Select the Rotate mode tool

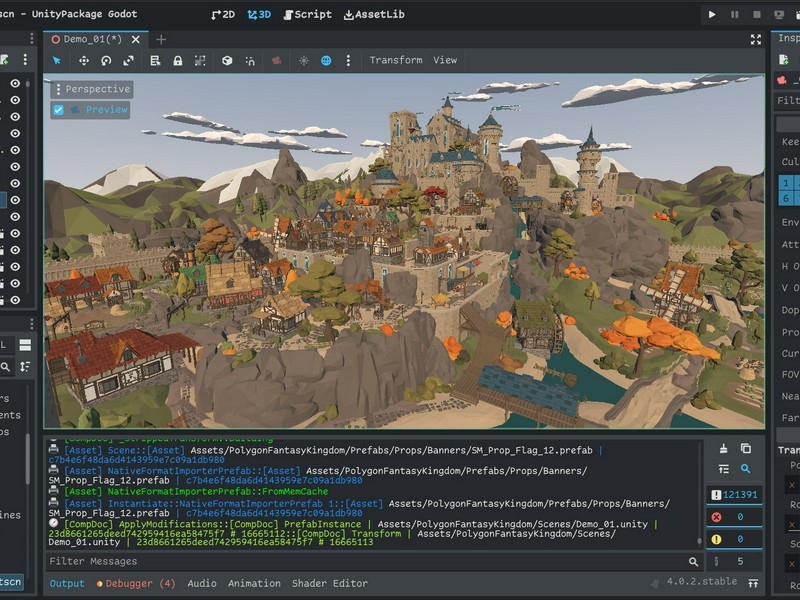pyautogui.click(x=106, y=60)
